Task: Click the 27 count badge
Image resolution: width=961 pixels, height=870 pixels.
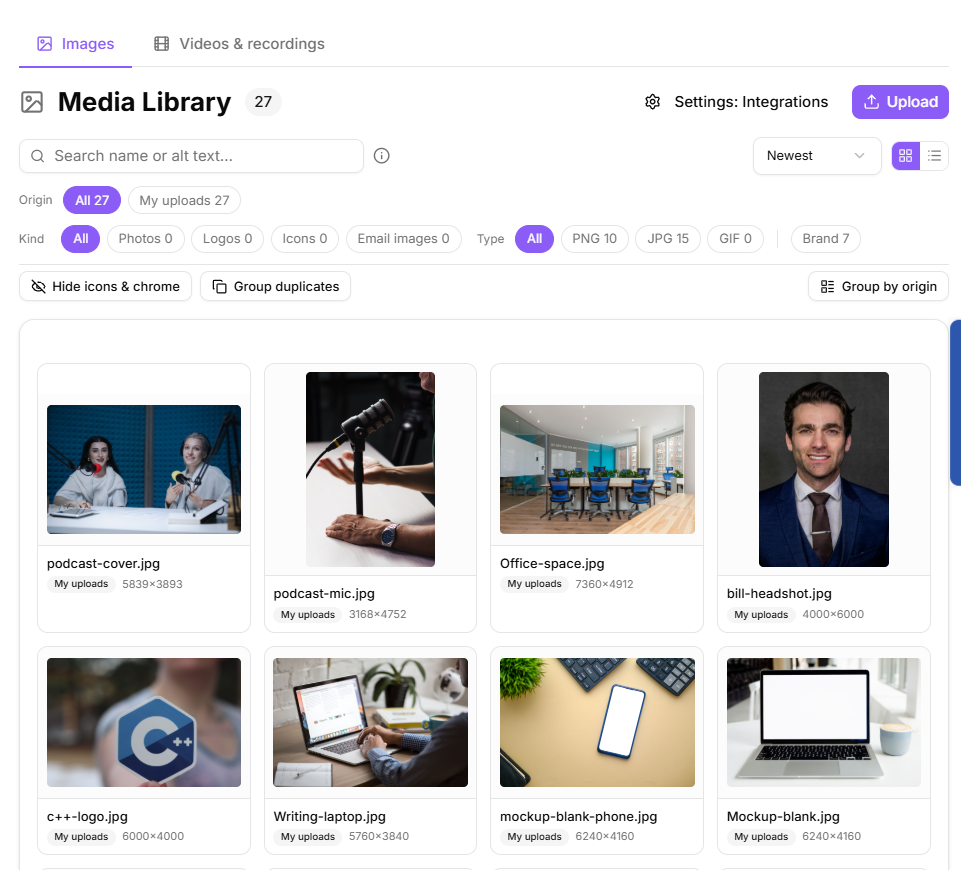Action: coord(263,102)
